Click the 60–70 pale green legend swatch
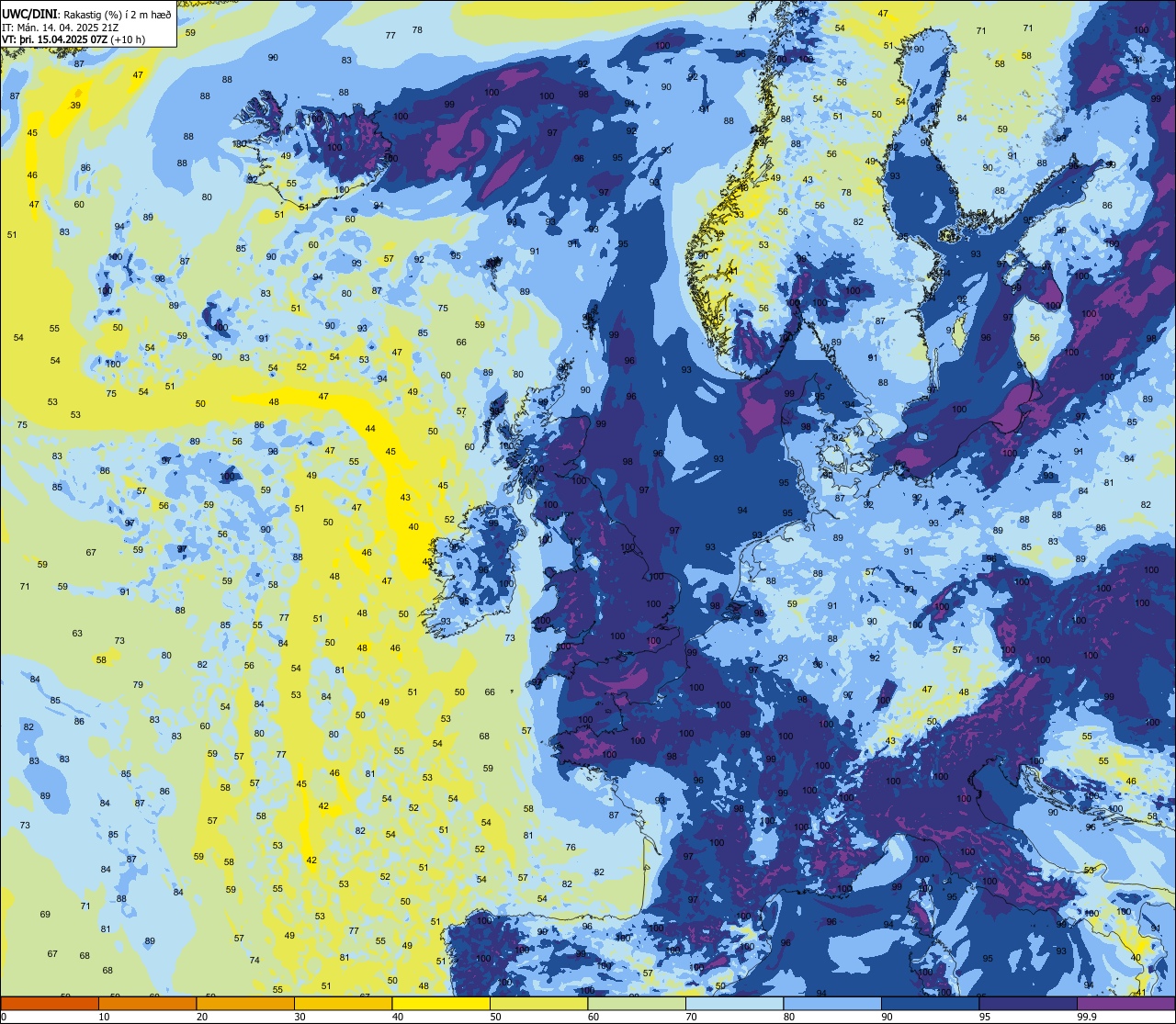Viewport: 1176px width, 1024px height. point(637,1004)
